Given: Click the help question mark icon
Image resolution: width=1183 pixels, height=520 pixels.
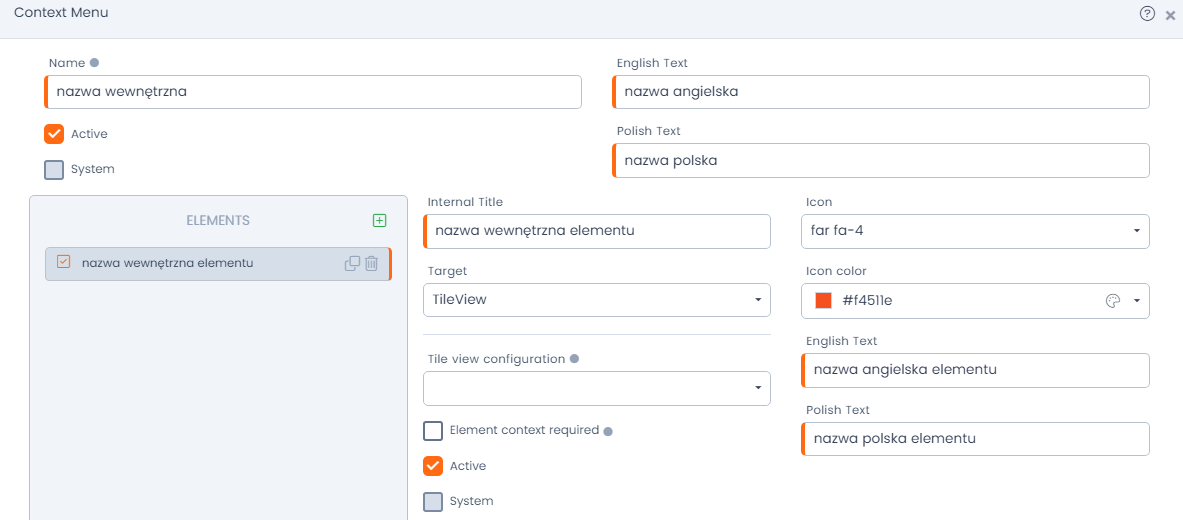Looking at the screenshot, I should click(x=1147, y=14).
